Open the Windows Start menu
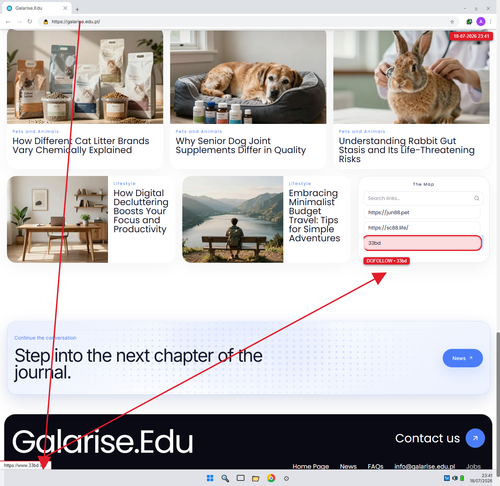Screen dimensions: 500x486 tap(210, 478)
